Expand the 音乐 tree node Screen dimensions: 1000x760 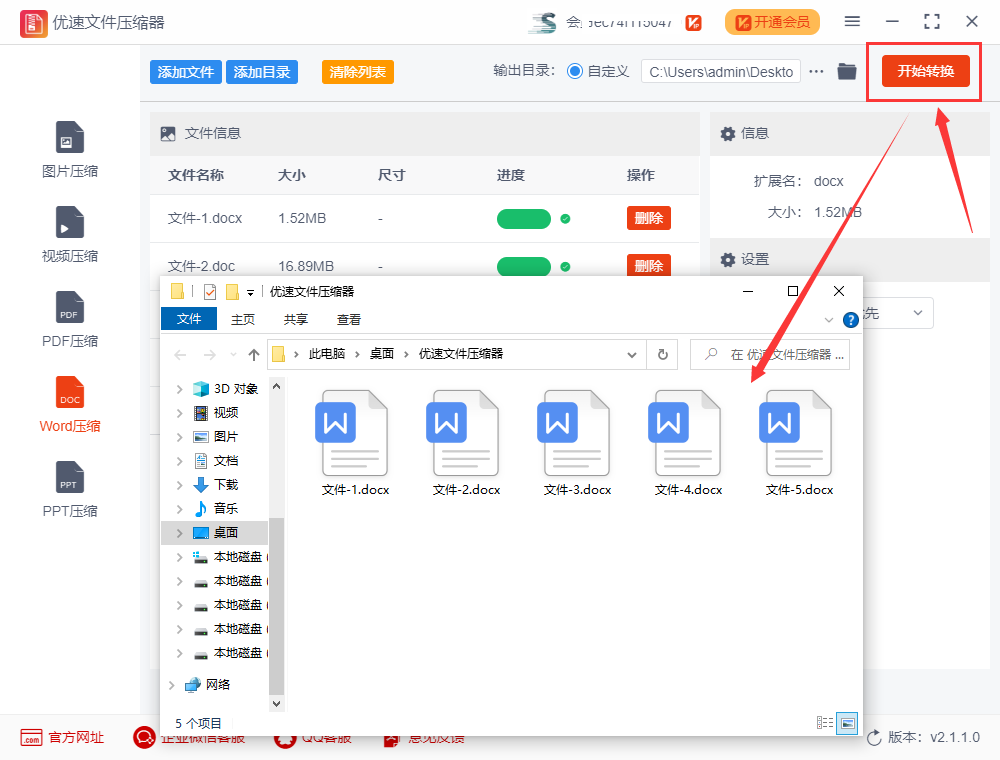point(179,509)
